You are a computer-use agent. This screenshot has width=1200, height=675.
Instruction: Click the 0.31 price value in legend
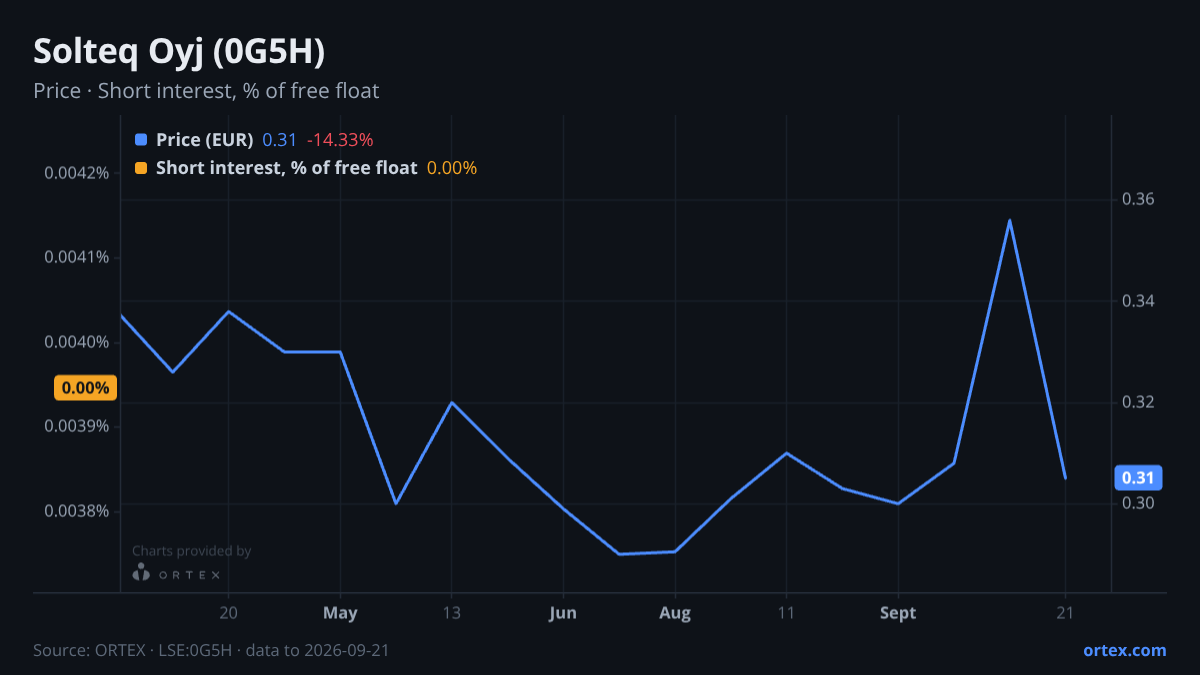point(279,140)
